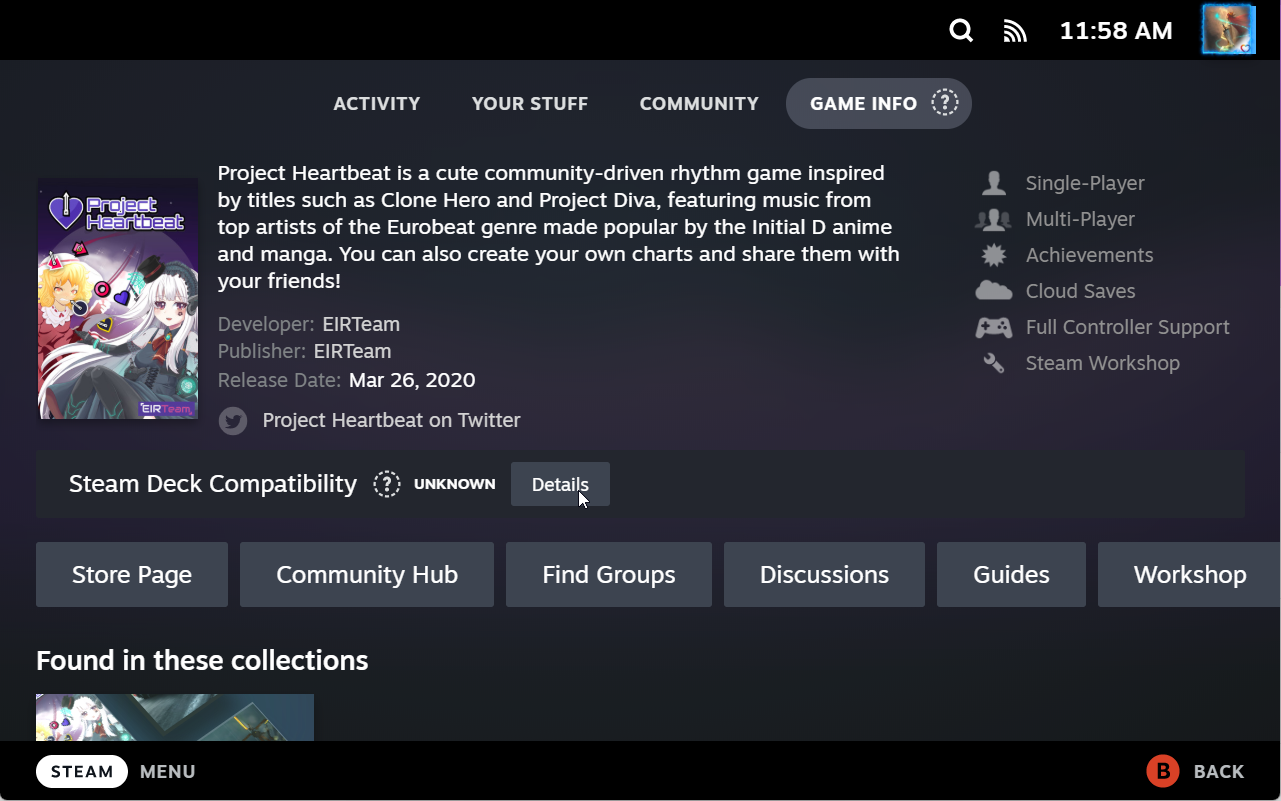
Task: Open the Workshop button
Action: coord(1189,575)
